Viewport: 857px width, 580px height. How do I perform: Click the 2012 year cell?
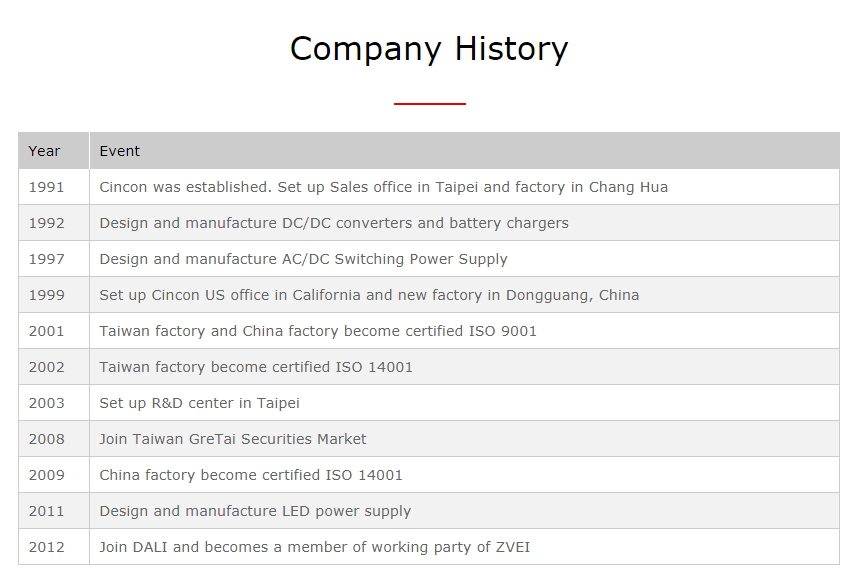tap(54, 547)
